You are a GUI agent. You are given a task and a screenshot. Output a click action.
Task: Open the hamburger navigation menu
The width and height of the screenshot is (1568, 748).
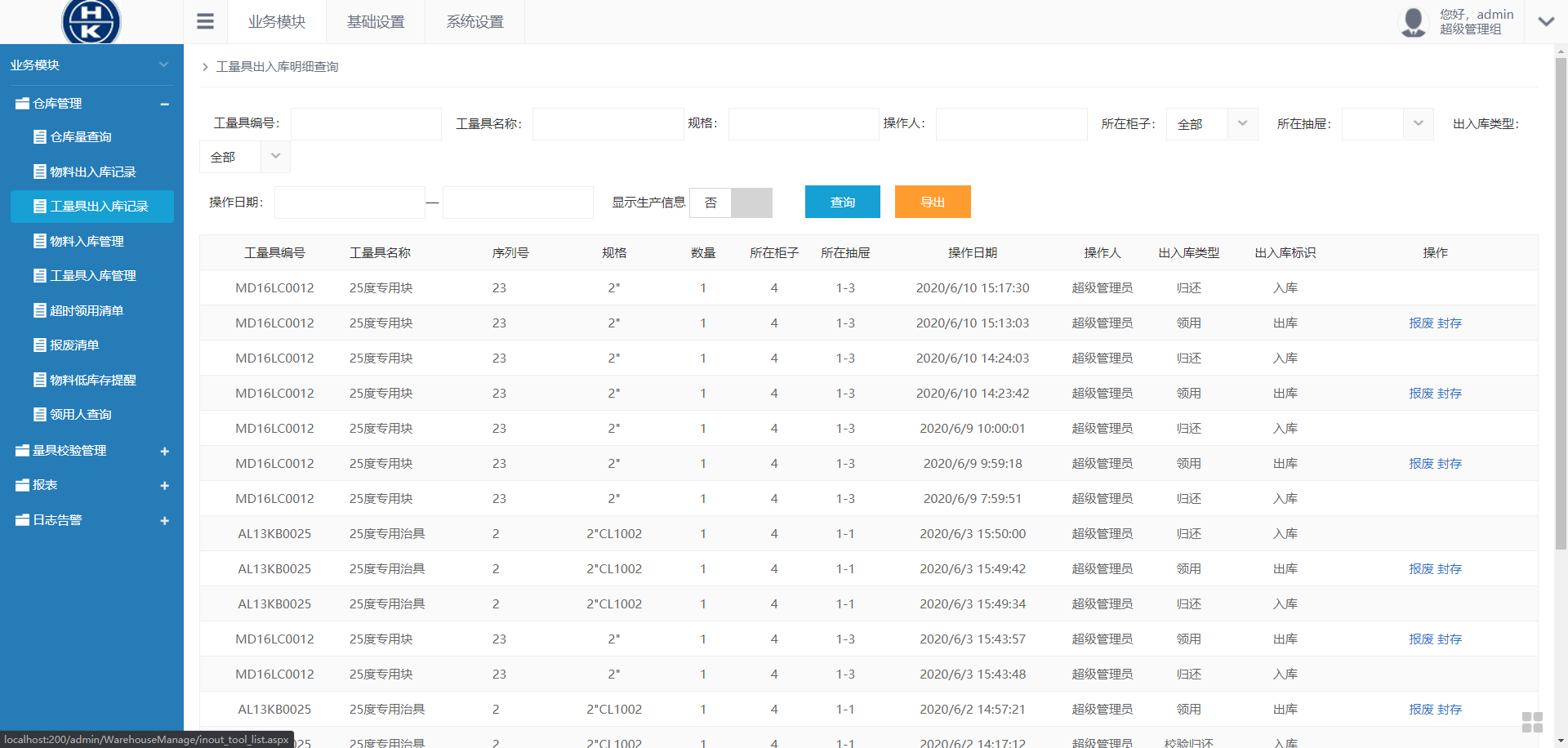click(204, 20)
